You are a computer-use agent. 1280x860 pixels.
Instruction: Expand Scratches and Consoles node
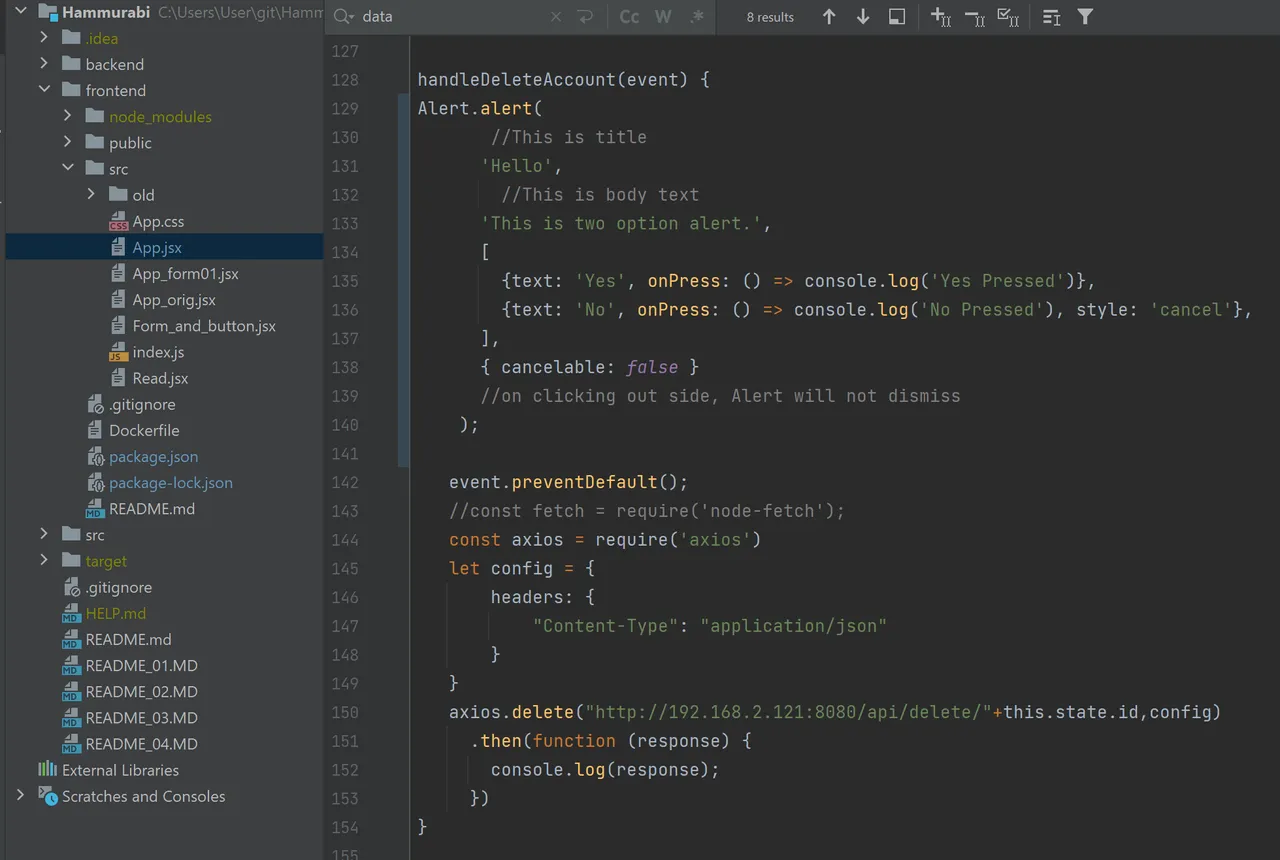tap(20, 796)
